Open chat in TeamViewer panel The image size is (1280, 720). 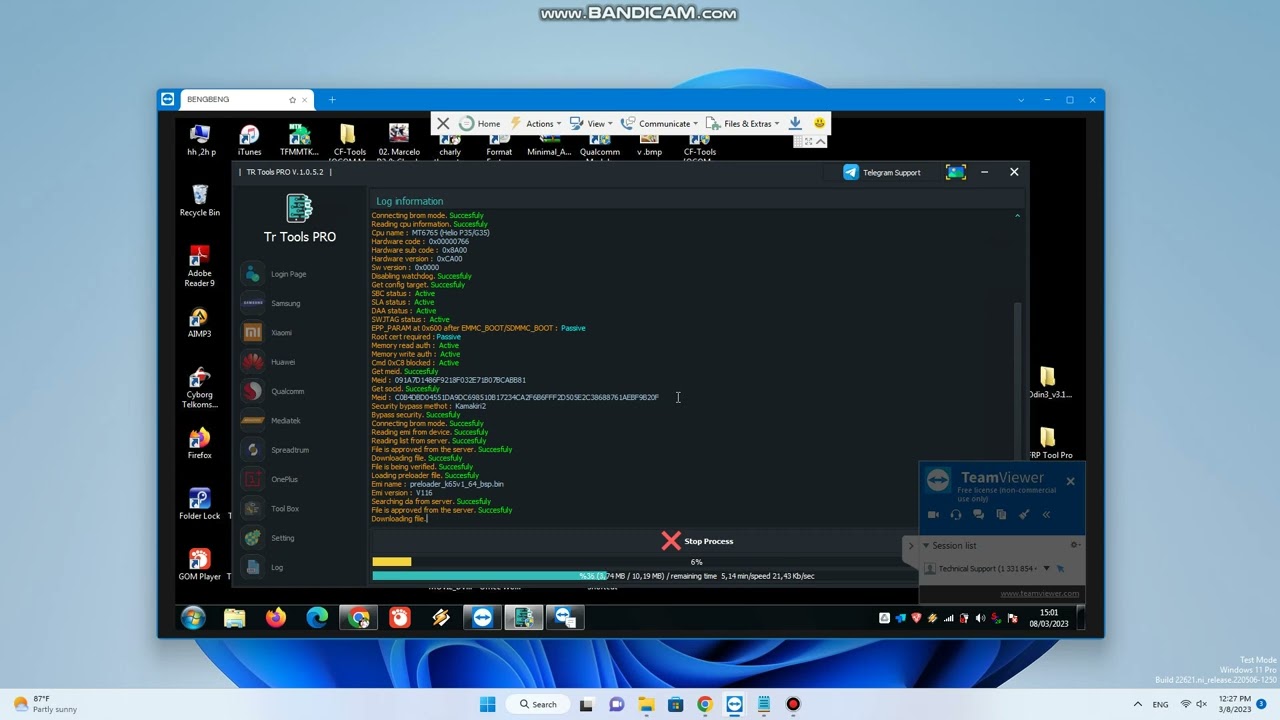click(978, 515)
